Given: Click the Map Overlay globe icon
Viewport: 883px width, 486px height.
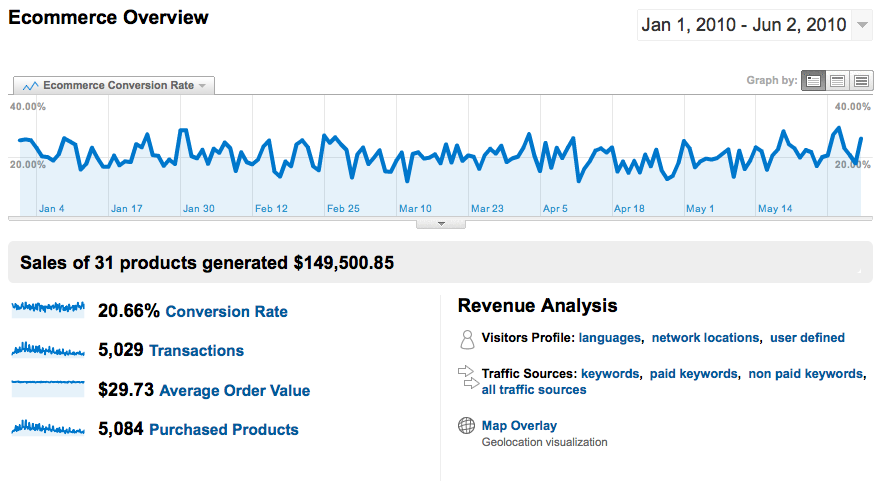Looking at the screenshot, I should [466, 426].
